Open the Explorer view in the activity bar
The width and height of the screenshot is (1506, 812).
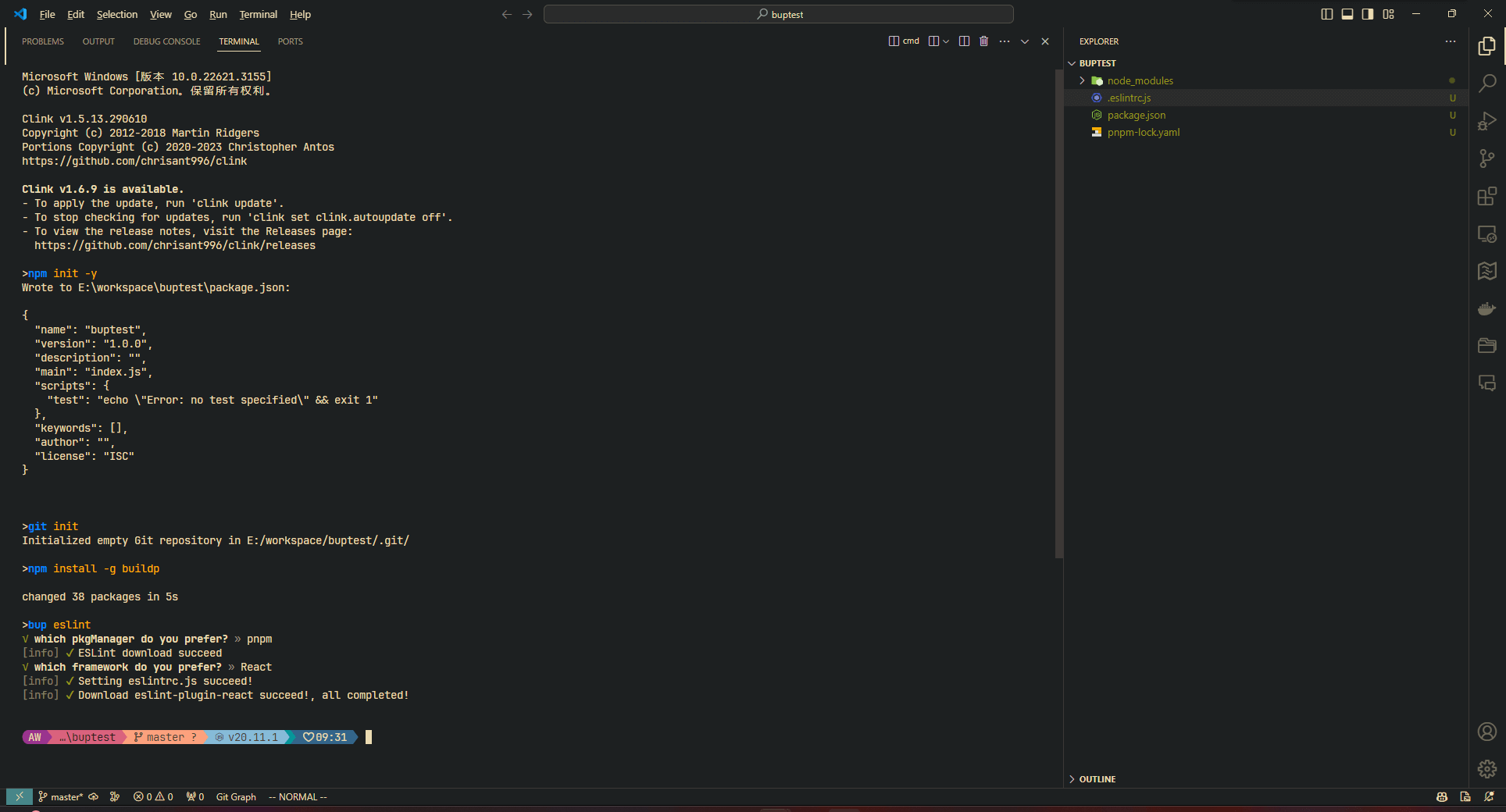1487,46
